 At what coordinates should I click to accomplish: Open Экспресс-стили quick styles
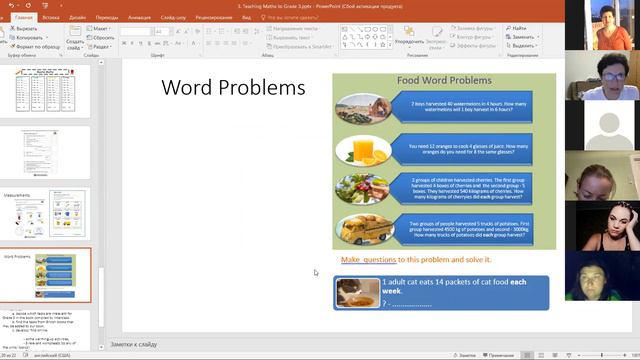pos(436,38)
